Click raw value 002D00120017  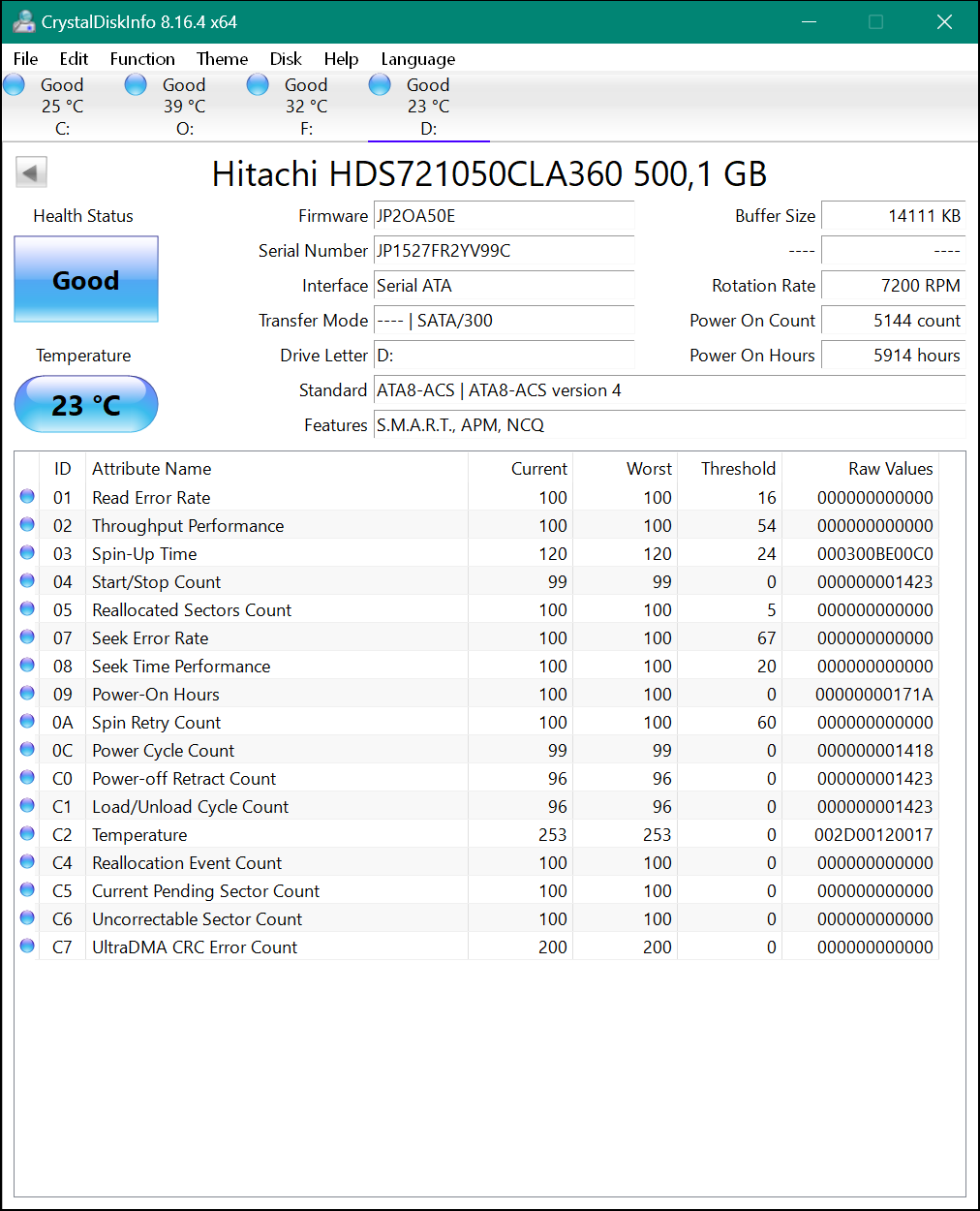point(874,835)
